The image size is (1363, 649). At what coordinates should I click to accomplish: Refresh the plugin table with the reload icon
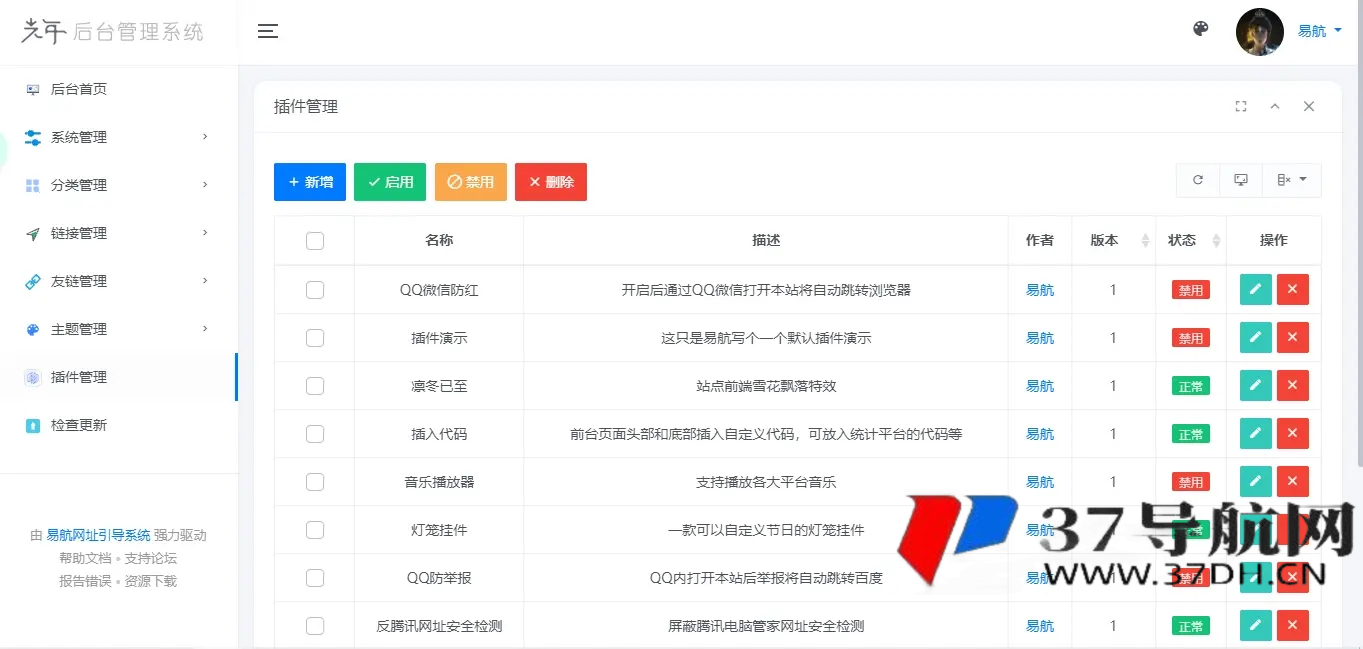[1197, 180]
